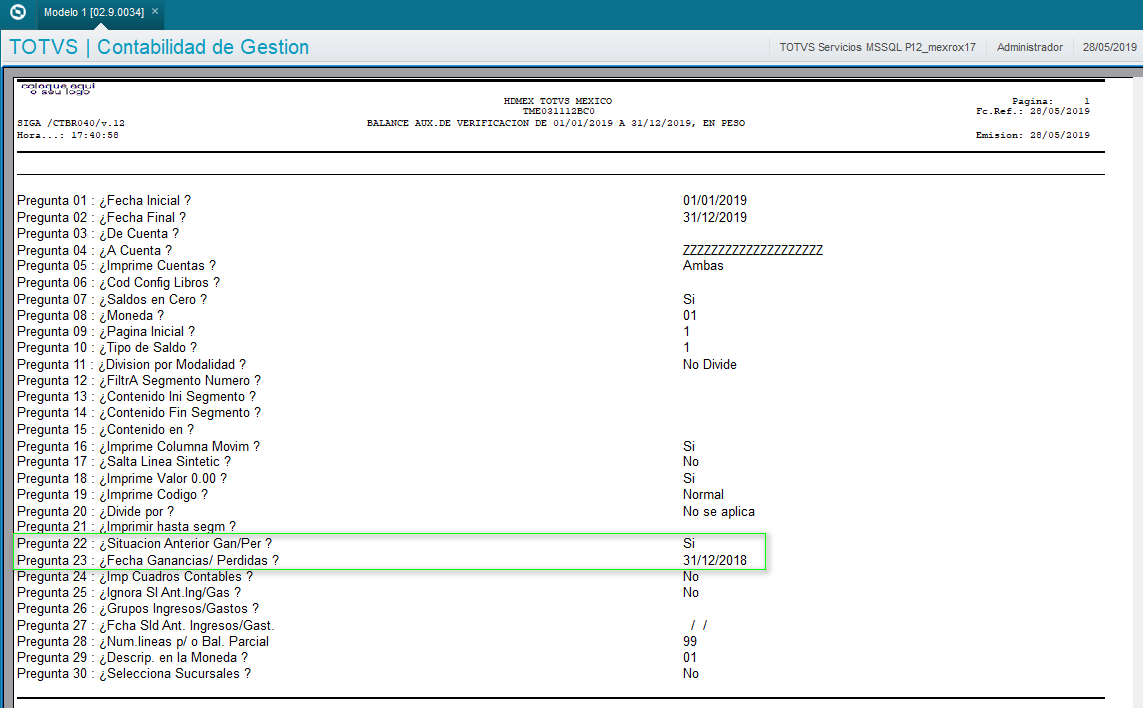Click Pregunta 29 ¿Descrip. en la Moneda ? row
Screen dimensions: 1143x708
pos(133,658)
